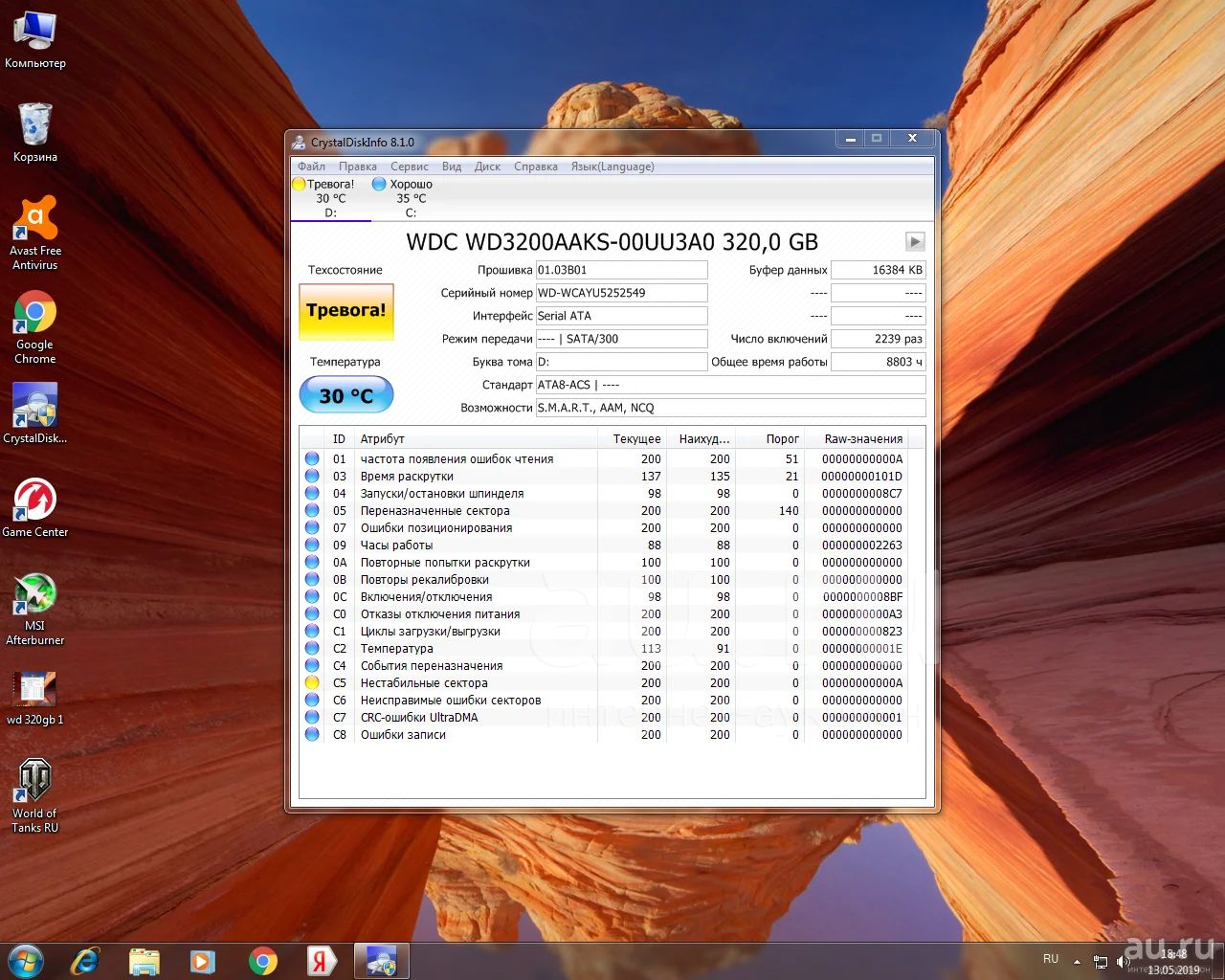1225x980 pixels.
Task: Open the Язык(Language) menu
Action: click(612, 167)
